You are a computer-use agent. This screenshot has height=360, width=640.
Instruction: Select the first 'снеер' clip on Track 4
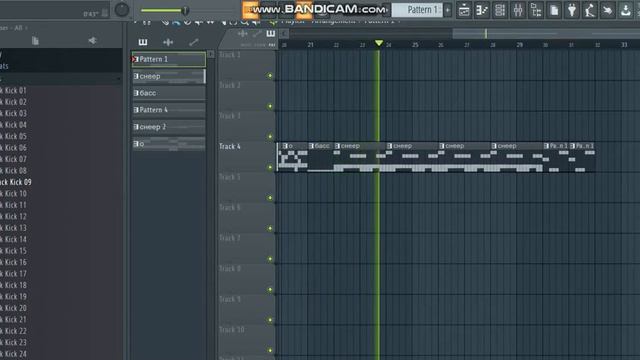pyautogui.click(x=360, y=157)
